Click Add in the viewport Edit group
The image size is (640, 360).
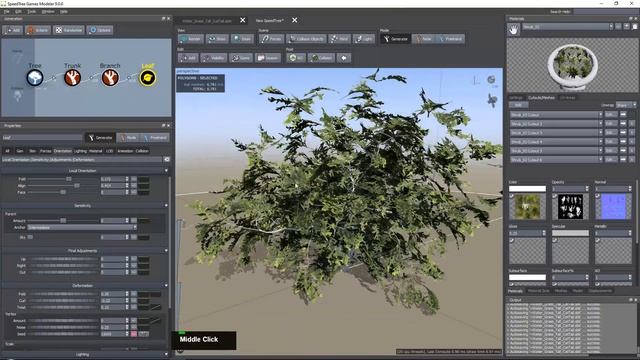click(x=188, y=58)
